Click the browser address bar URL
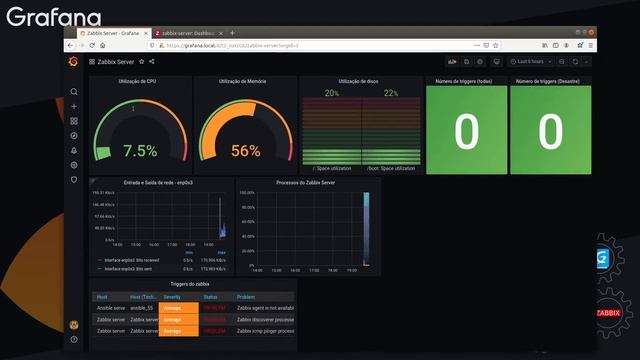640x360 pixels. coord(233,45)
